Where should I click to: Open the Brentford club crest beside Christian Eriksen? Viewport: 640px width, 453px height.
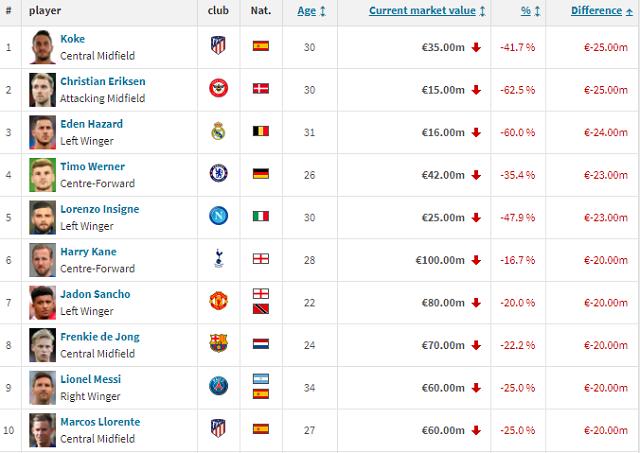[218, 88]
